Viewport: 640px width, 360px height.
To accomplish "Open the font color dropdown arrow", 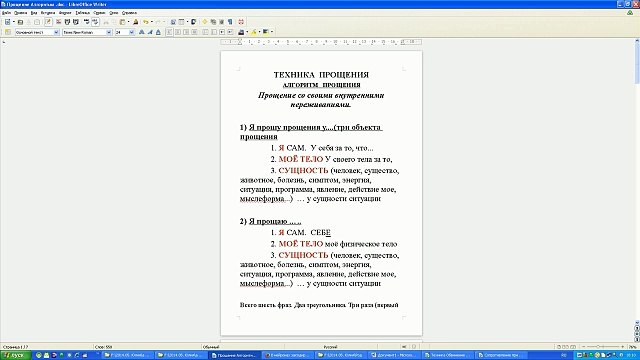I will click(247, 32).
